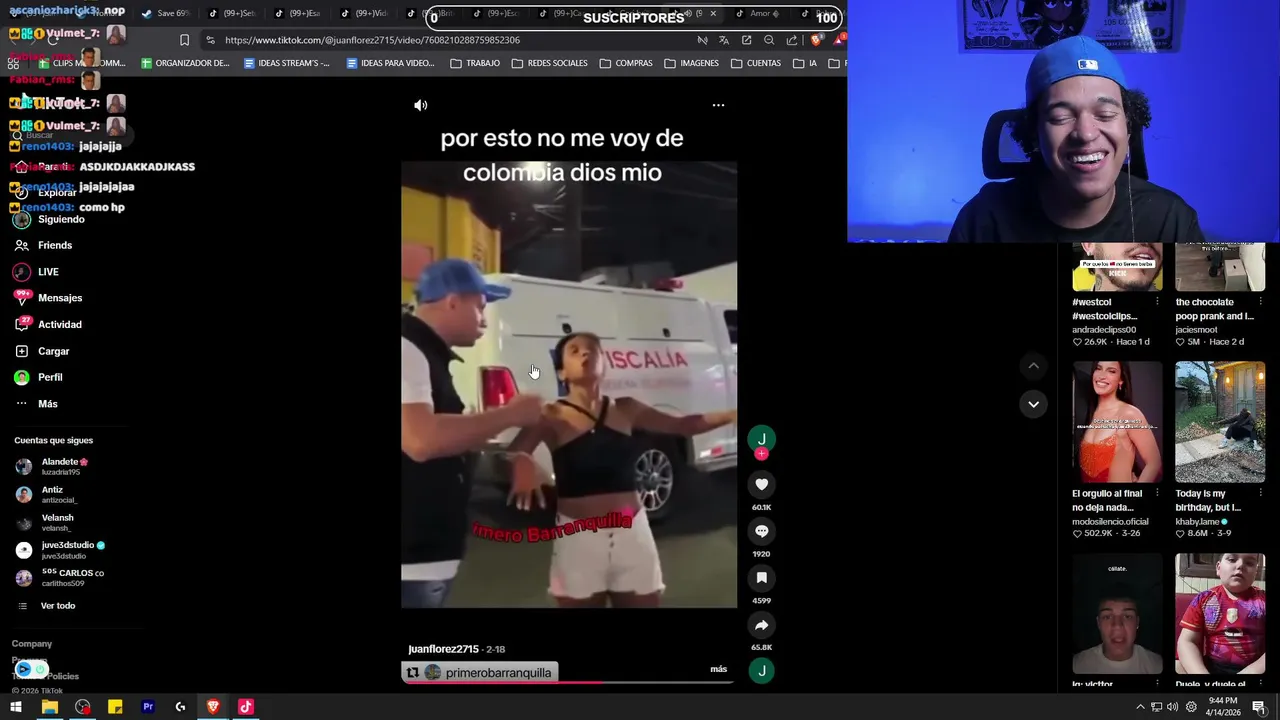Open File Explorer from taskbar
Viewport: 1280px width, 720px height.
tap(49, 707)
